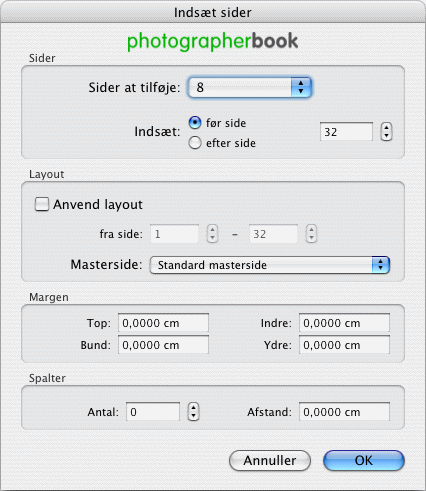Screen dimensions: 426x491
Task: Select the før side radio button
Action: (195, 123)
